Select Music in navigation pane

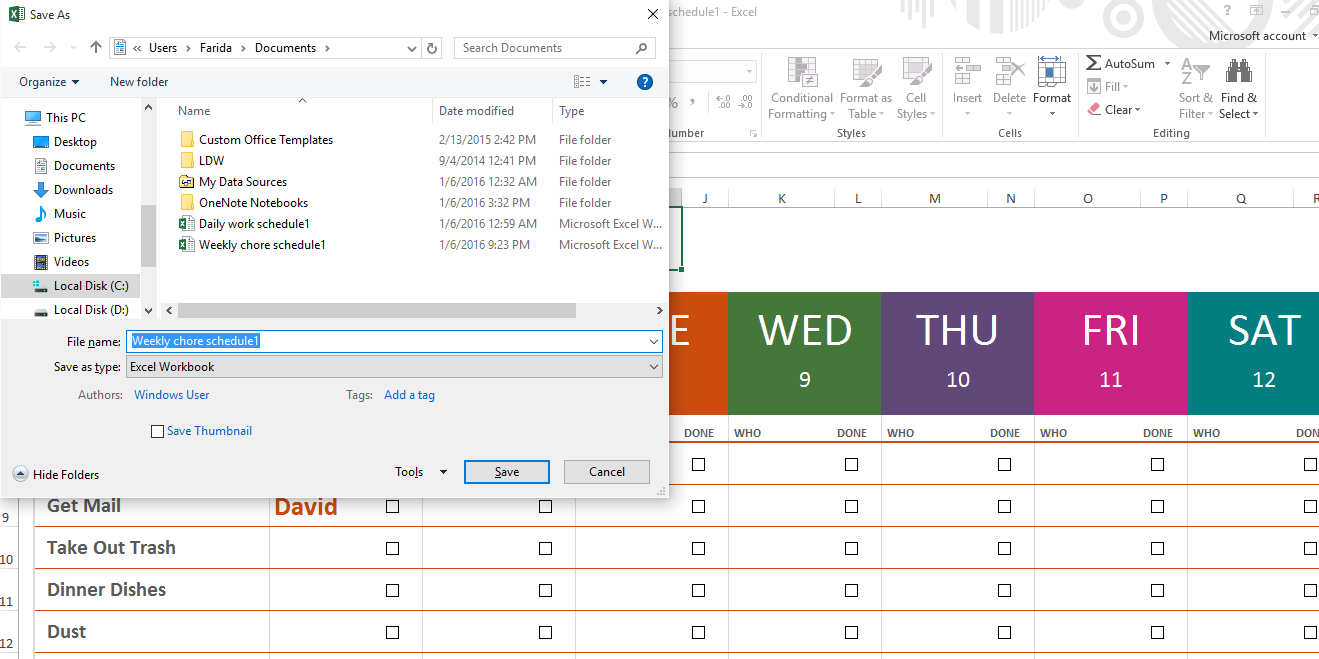click(70, 214)
